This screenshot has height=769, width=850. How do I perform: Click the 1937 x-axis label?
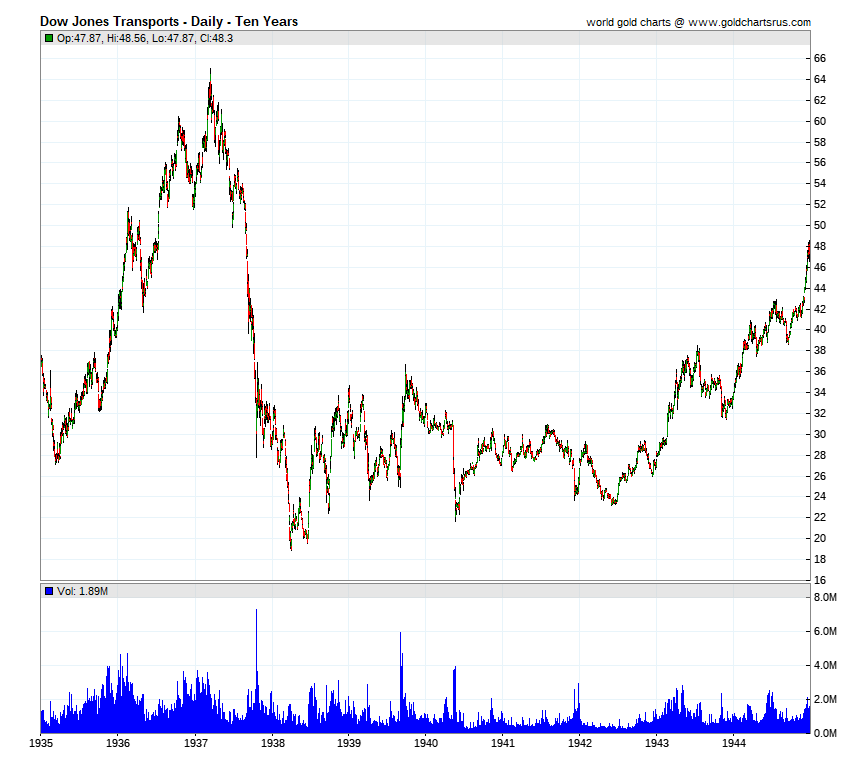pos(196,743)
